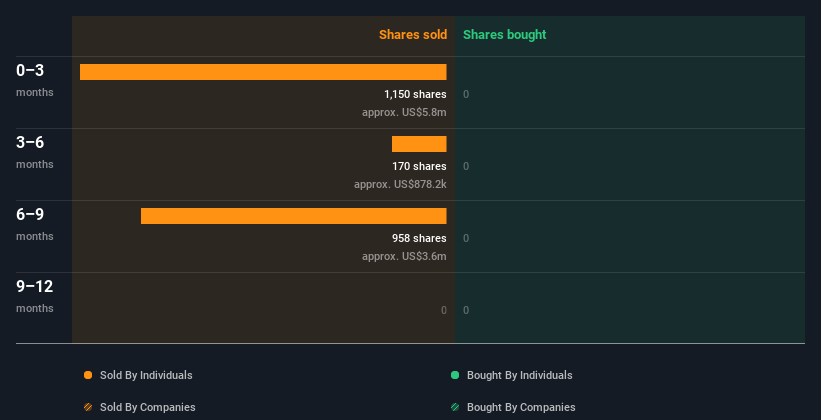The image size is (821, 420).
Task: Click the approx. US$878.2k amount
Action: [400, 184]
